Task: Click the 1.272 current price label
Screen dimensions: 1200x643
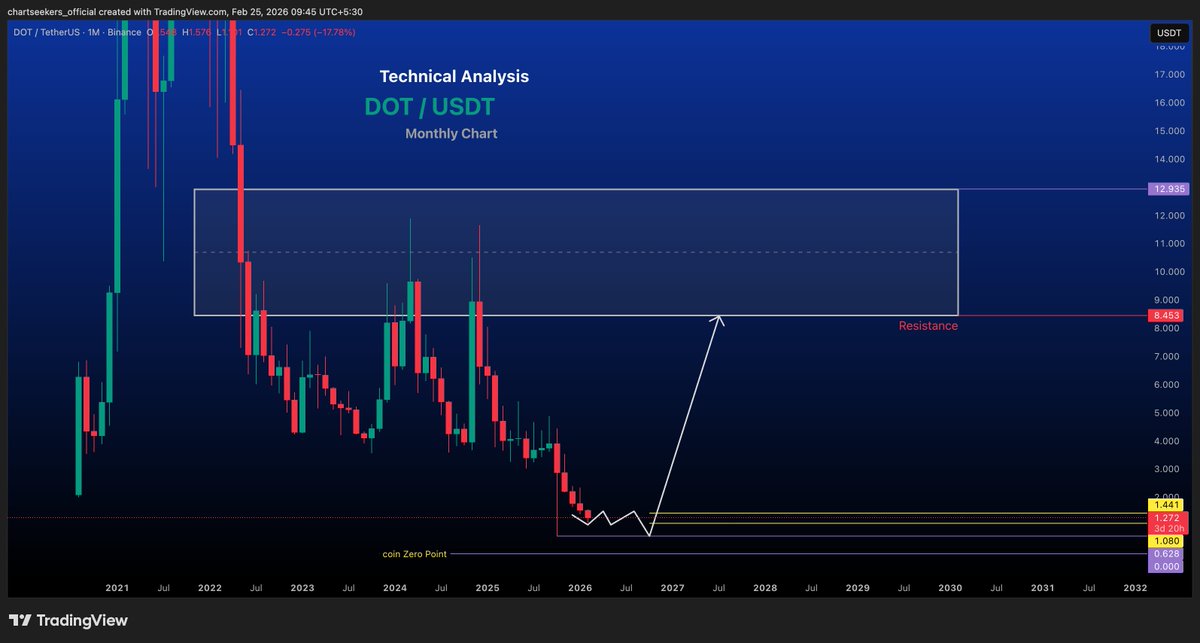Action: click(1167, 519)
